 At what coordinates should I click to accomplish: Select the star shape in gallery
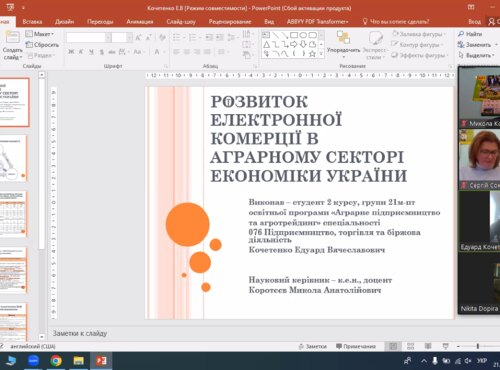312,53
